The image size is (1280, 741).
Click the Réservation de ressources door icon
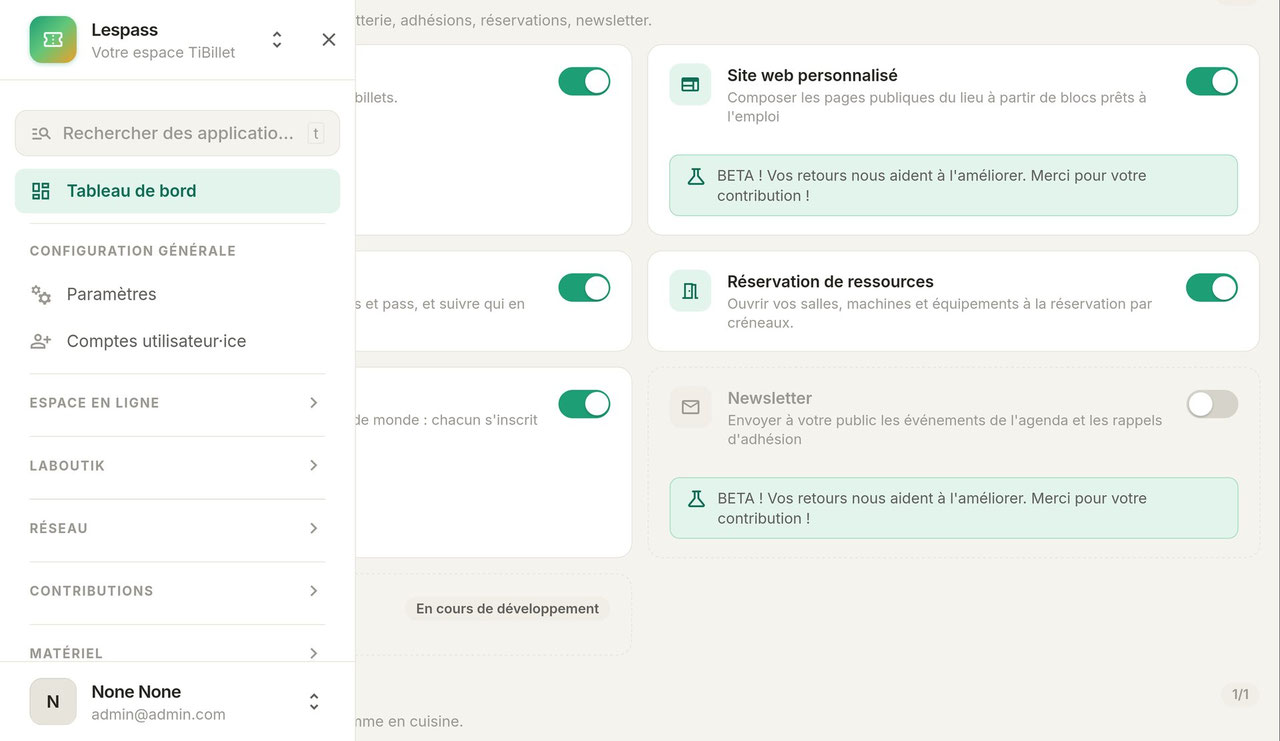click(x=690, y=291)
